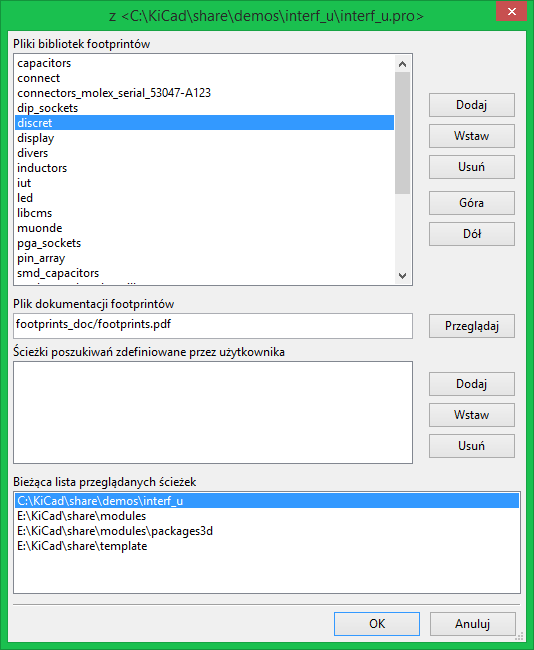Move selected library up with Góra
The width and height of the screenshot is (534, 650).
[x=472, y=203]
